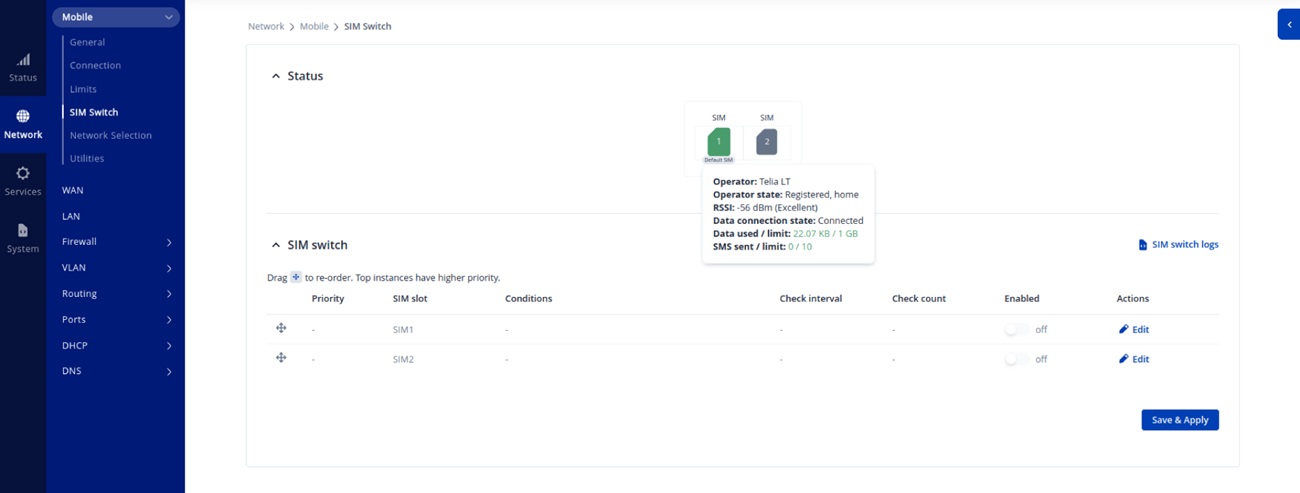The image size is (1300, 493).
Task: Enable the SIM2 switch toggle
Action: (x=1016, y=359)
